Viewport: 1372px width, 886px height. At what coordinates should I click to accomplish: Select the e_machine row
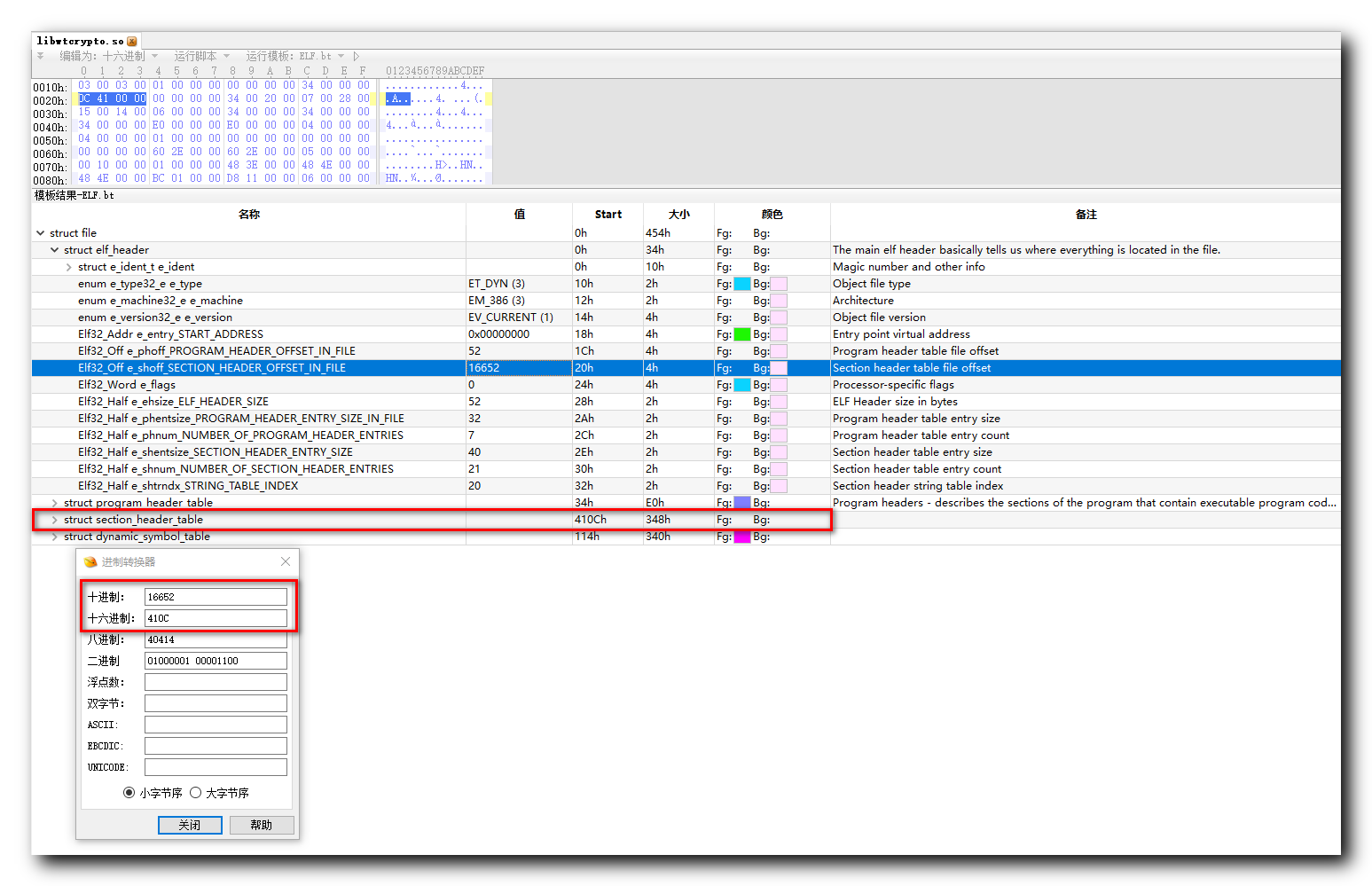pyautogui.click(x=686, y=301)
